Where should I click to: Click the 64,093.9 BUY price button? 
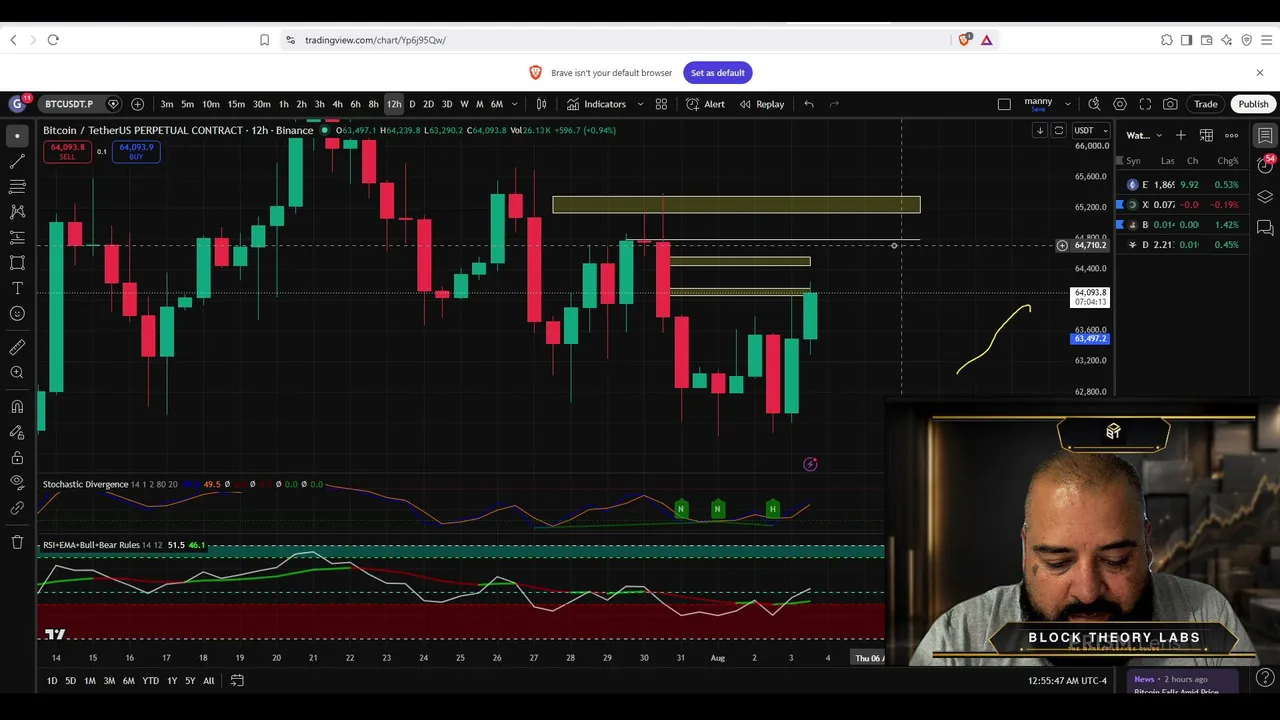tap(136, 152)
